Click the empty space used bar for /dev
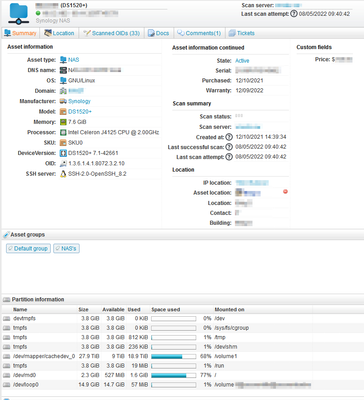 click(173, 319)
